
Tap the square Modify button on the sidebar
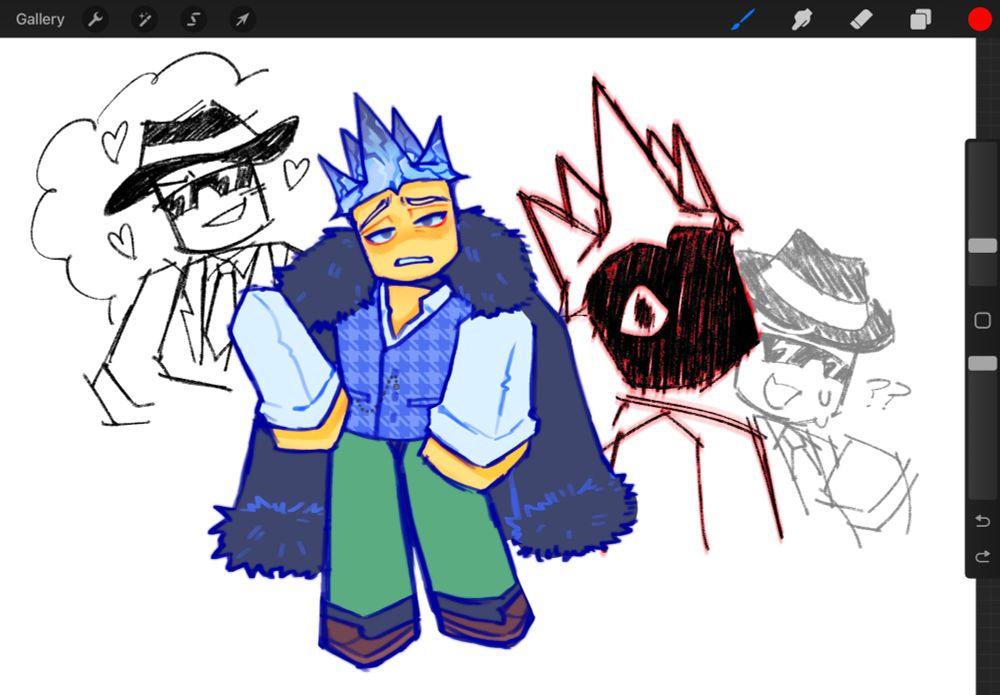[983, 320]
